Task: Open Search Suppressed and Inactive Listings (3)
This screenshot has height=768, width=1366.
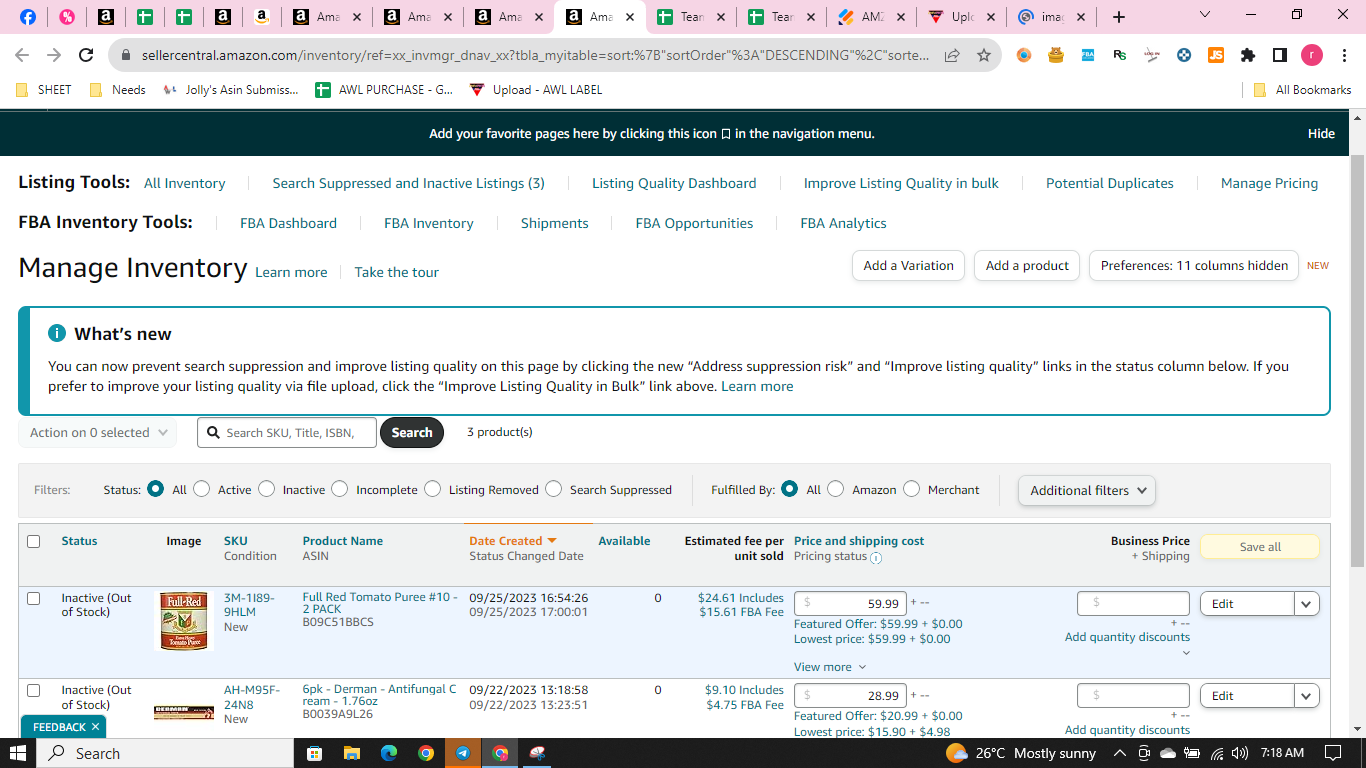Action: pos(409,183)
